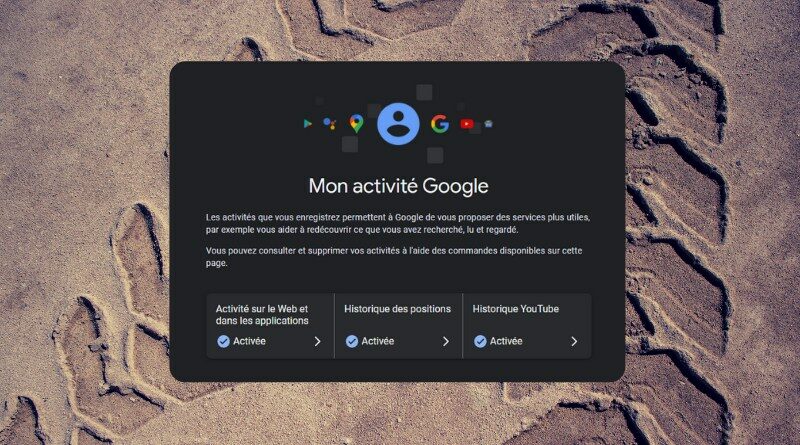Click the Google Assistant dots icon

tap(330, 123)
